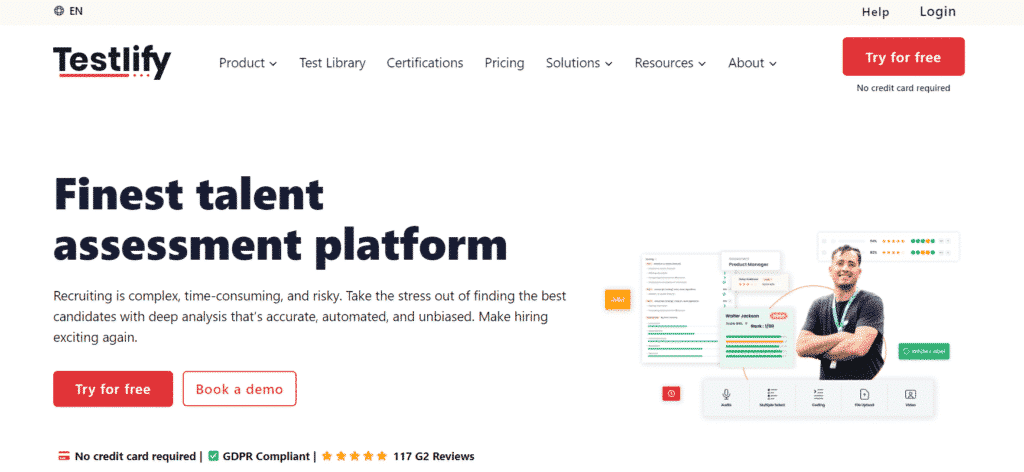Click the Multiple Select list icon

pyautogui.click(x=773, y=394)
